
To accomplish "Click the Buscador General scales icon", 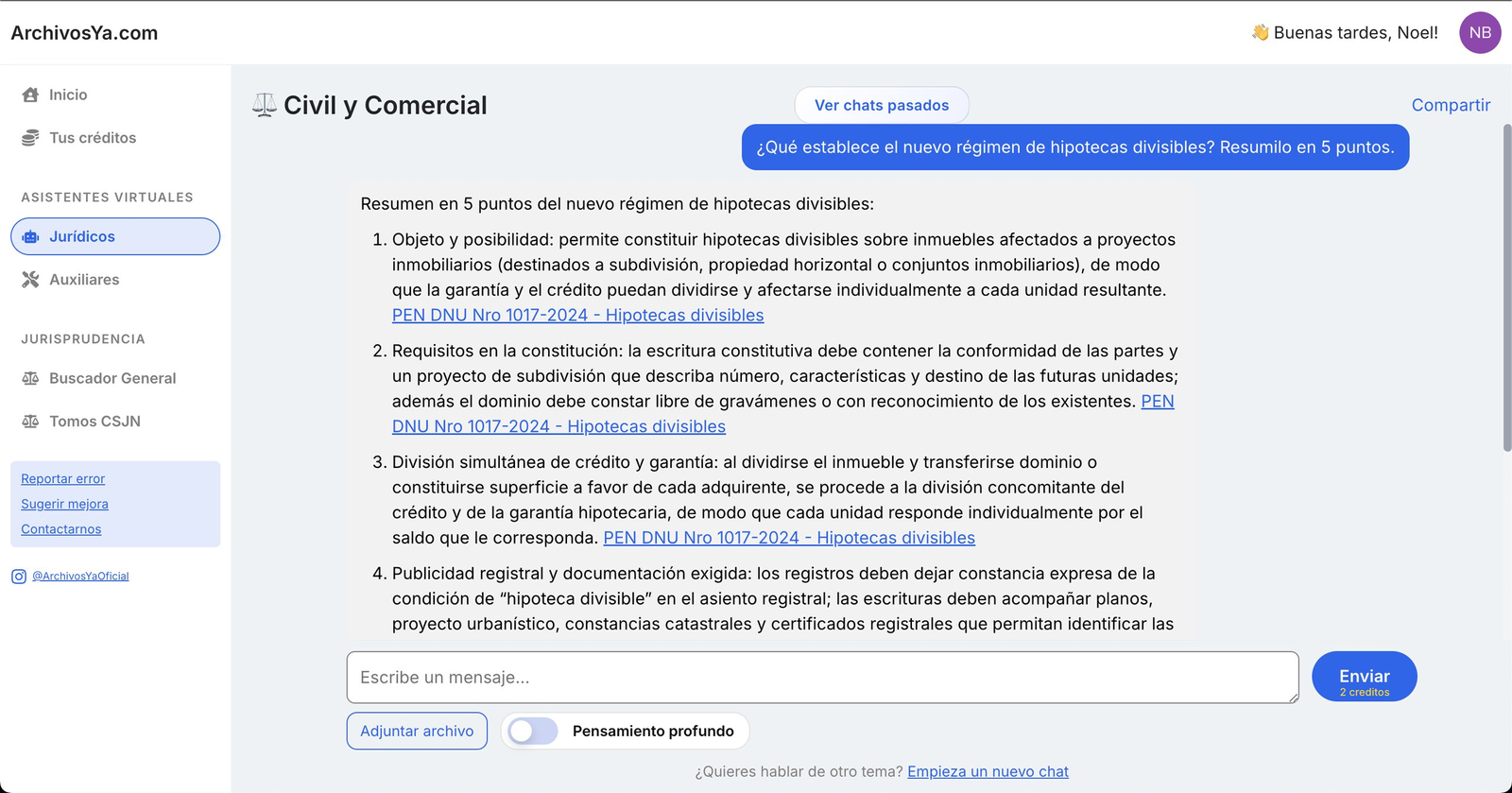I will coord(30,379).
